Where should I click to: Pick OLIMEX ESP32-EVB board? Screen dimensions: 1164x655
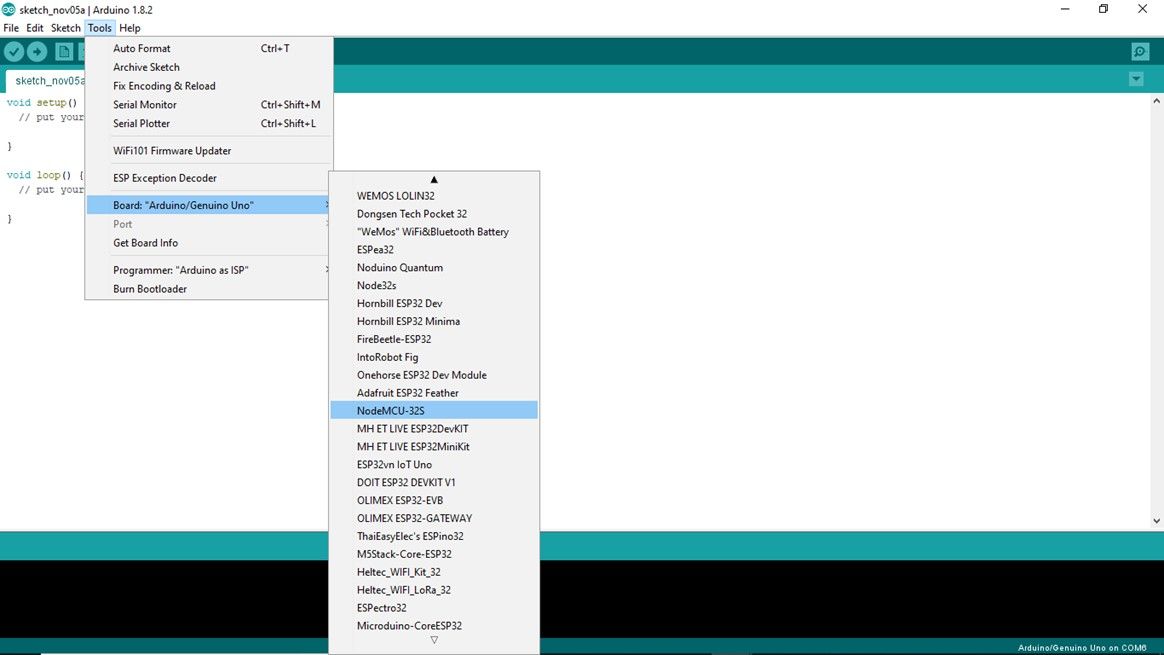pos(434,501)
